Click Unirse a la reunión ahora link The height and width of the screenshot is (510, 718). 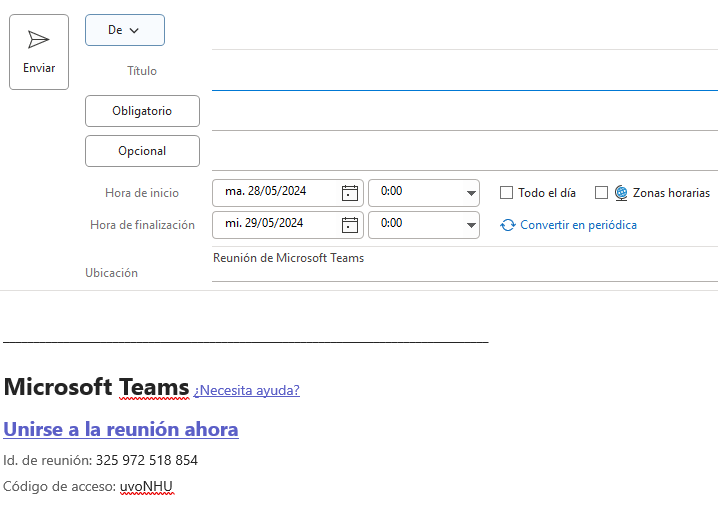click(121, 429)
